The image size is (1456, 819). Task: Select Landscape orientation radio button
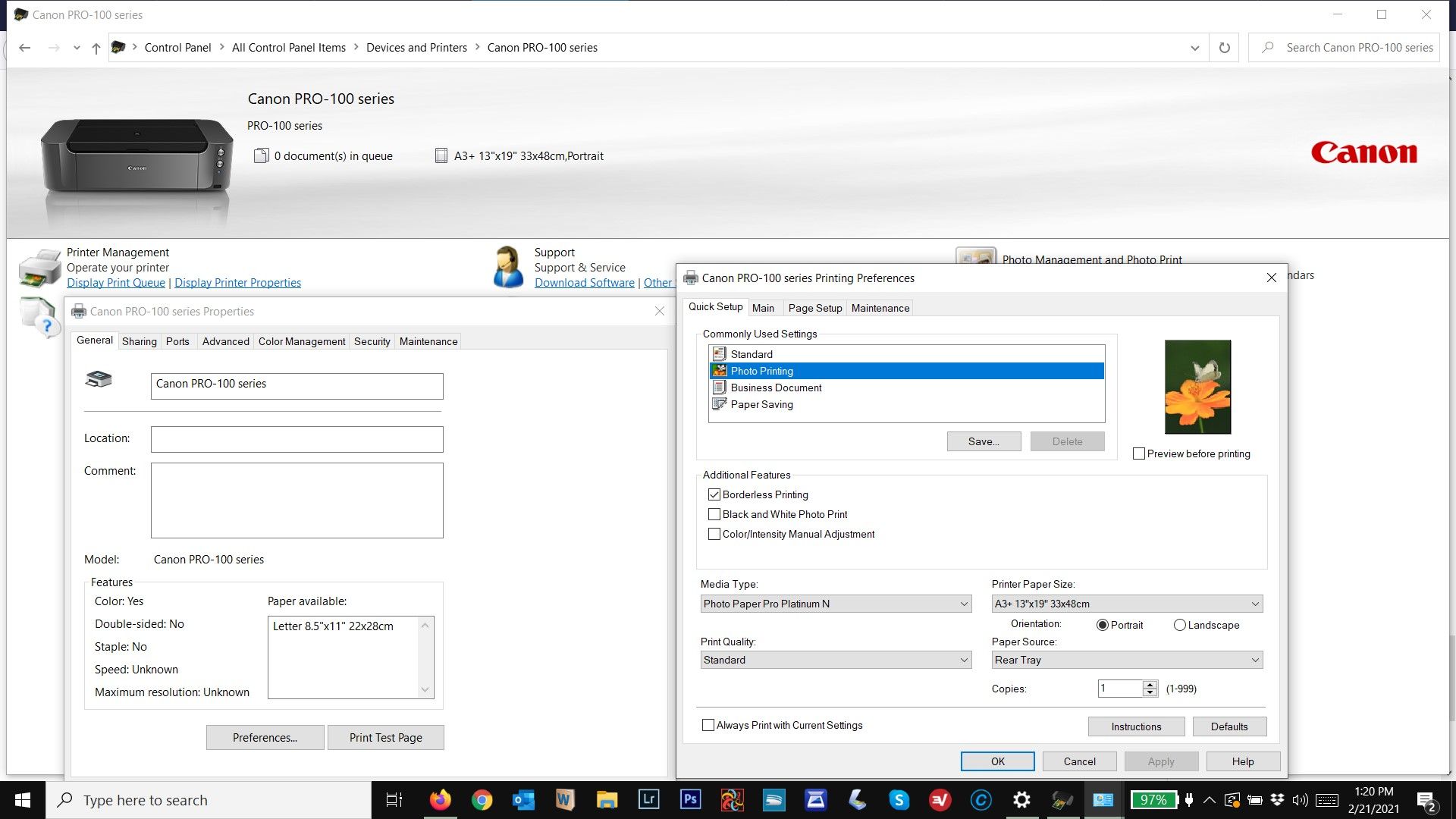(1179, 625)
